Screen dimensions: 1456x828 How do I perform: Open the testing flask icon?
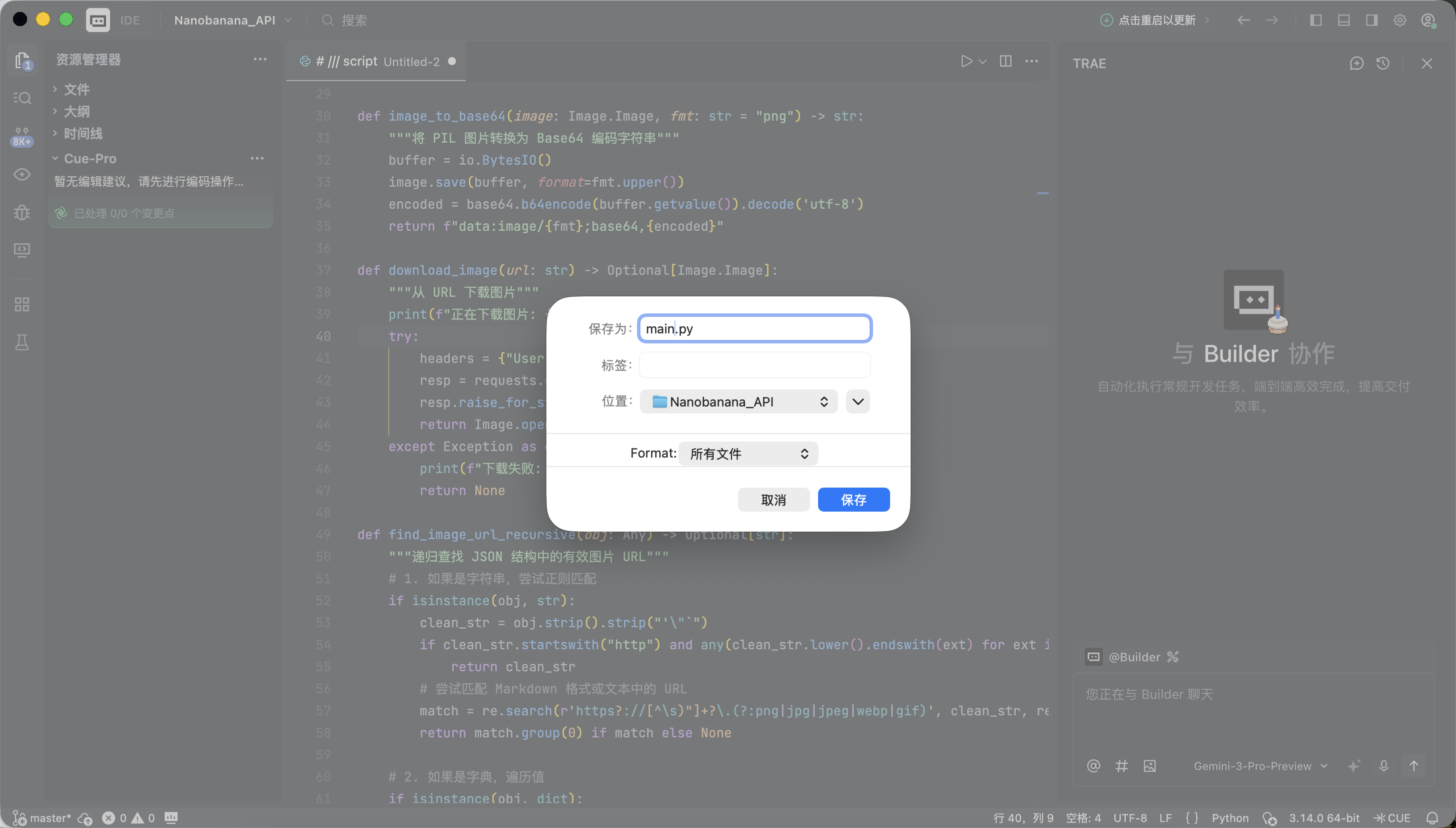(x=22, y=342)
